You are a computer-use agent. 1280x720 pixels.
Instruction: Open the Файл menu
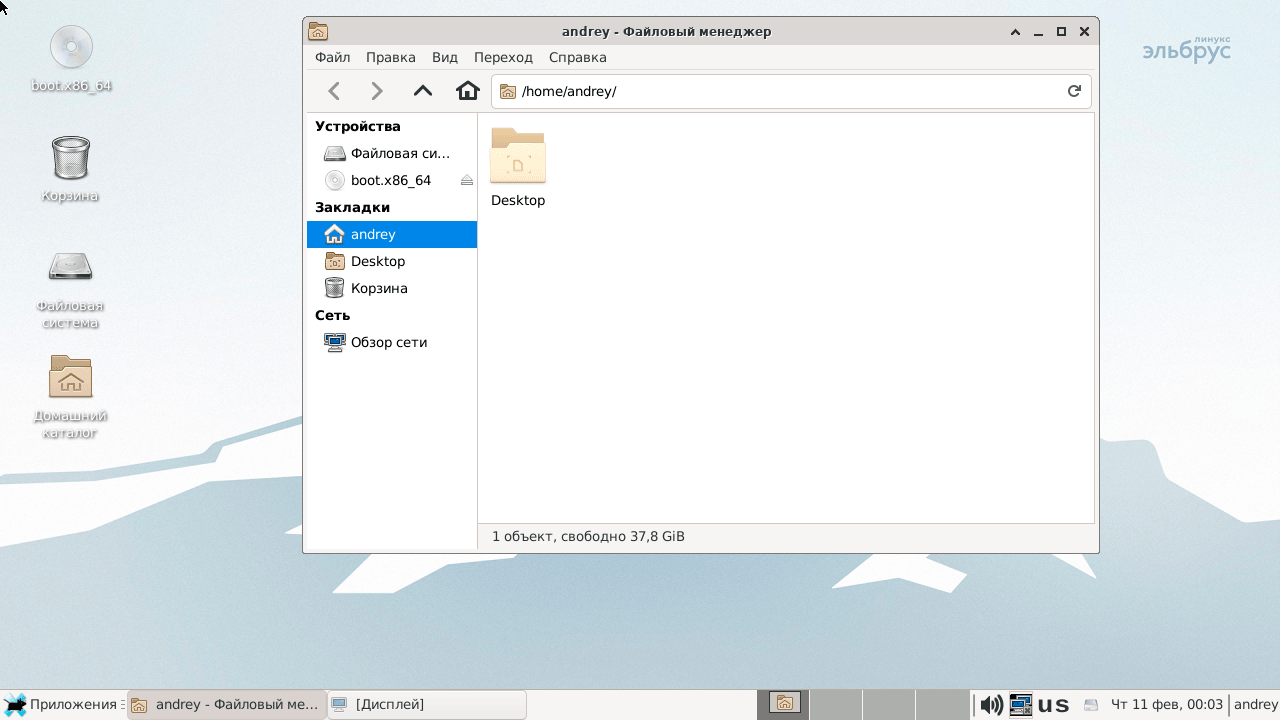333,57
